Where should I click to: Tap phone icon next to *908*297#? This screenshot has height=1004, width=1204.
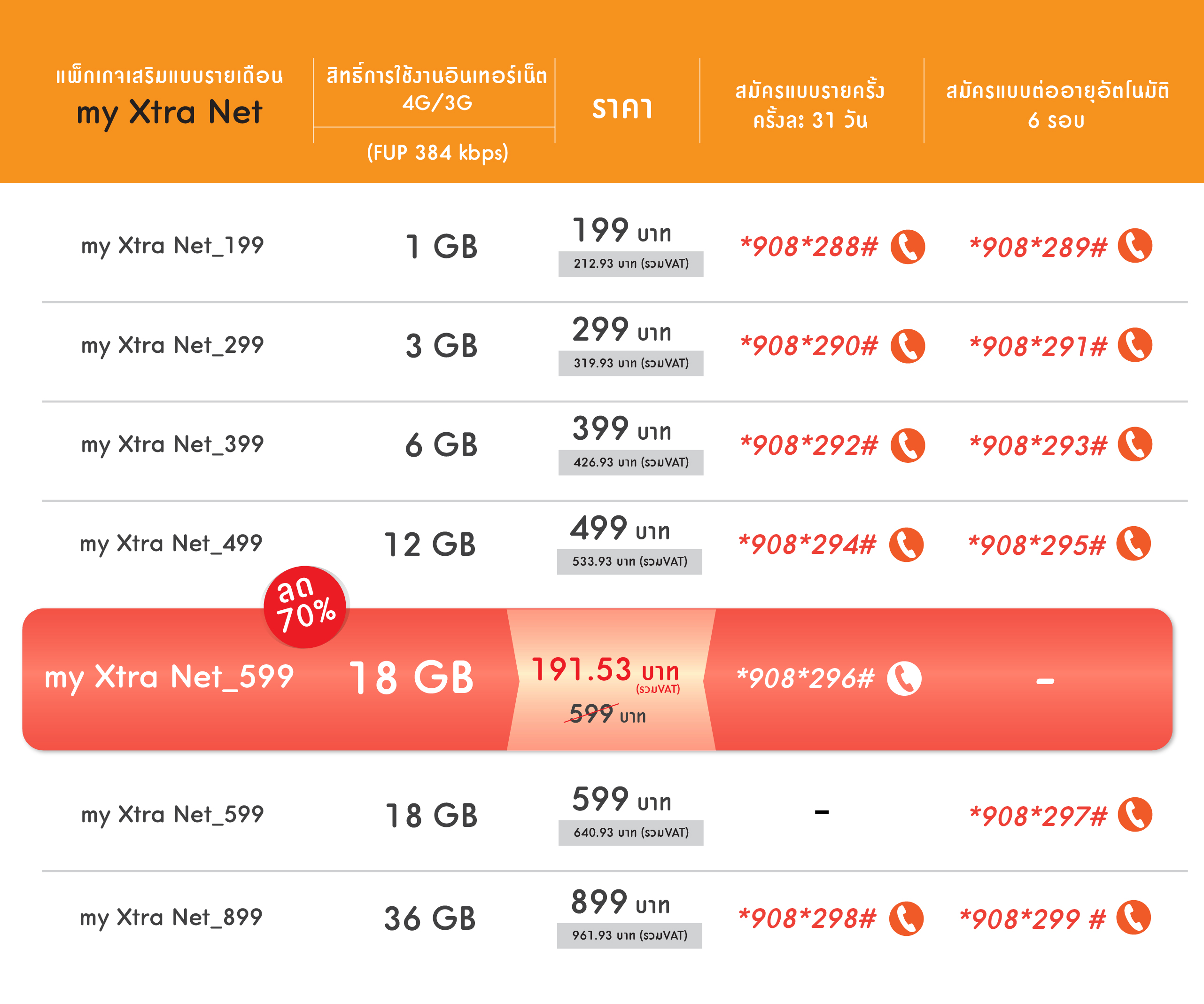1135,814
